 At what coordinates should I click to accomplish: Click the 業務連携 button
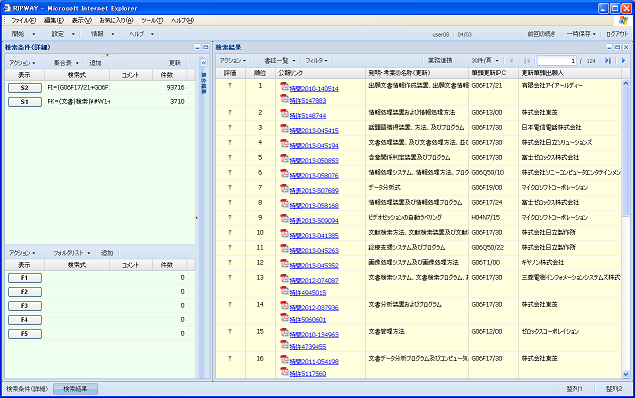pos(440,60)
